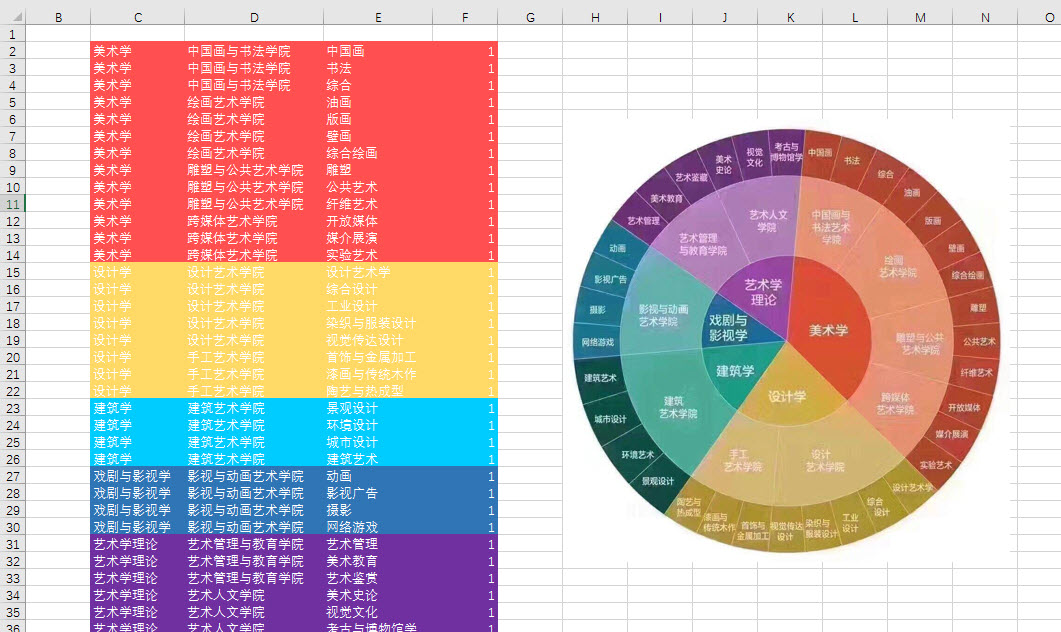Image resolution: width=1061 pixels, height=632 pixels.
Task: Click 影视与动画艺术学院 cell in row 27
Action: pos(254,476)
